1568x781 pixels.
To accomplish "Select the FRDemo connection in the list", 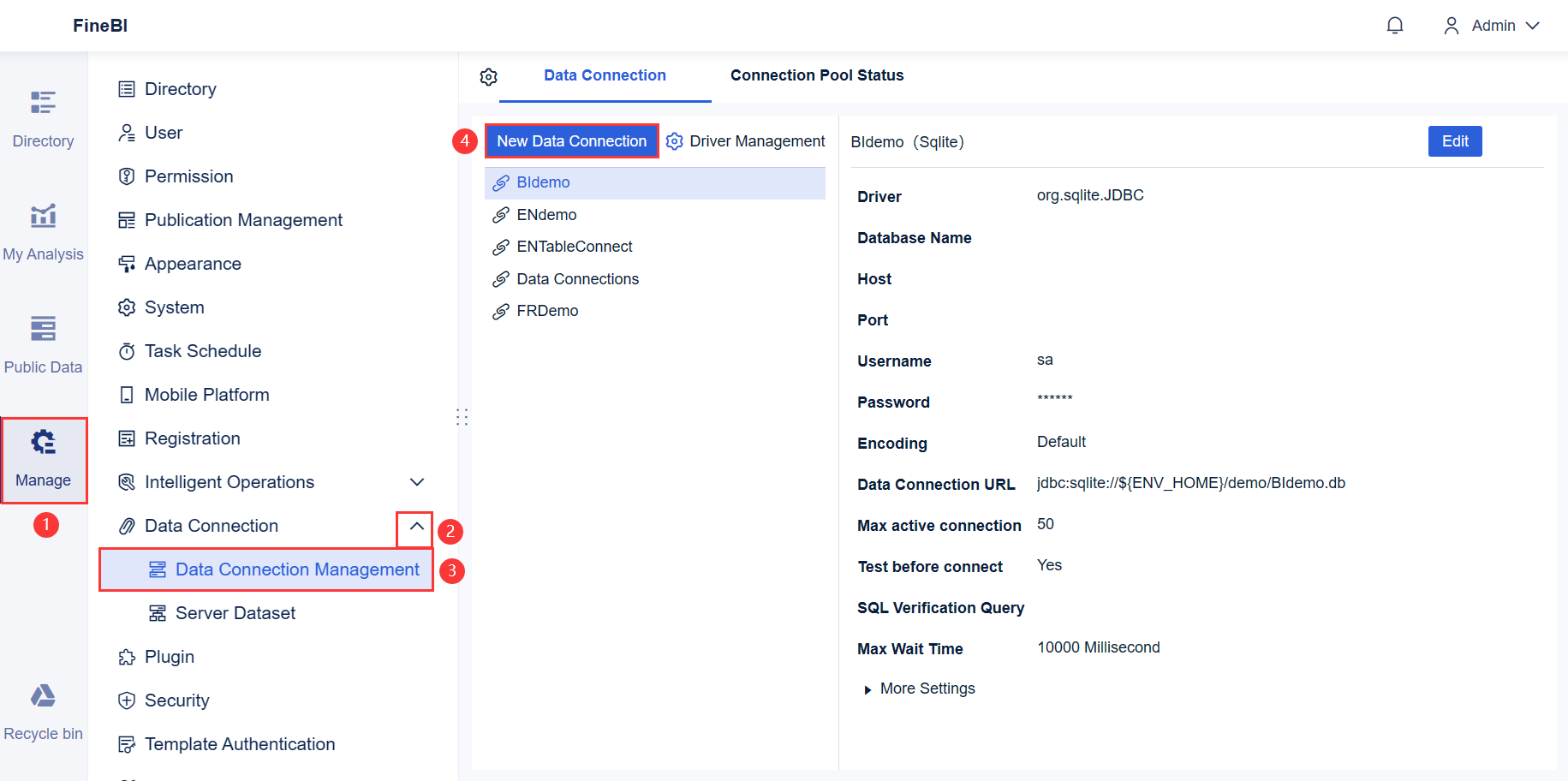I will click(547, 310).
